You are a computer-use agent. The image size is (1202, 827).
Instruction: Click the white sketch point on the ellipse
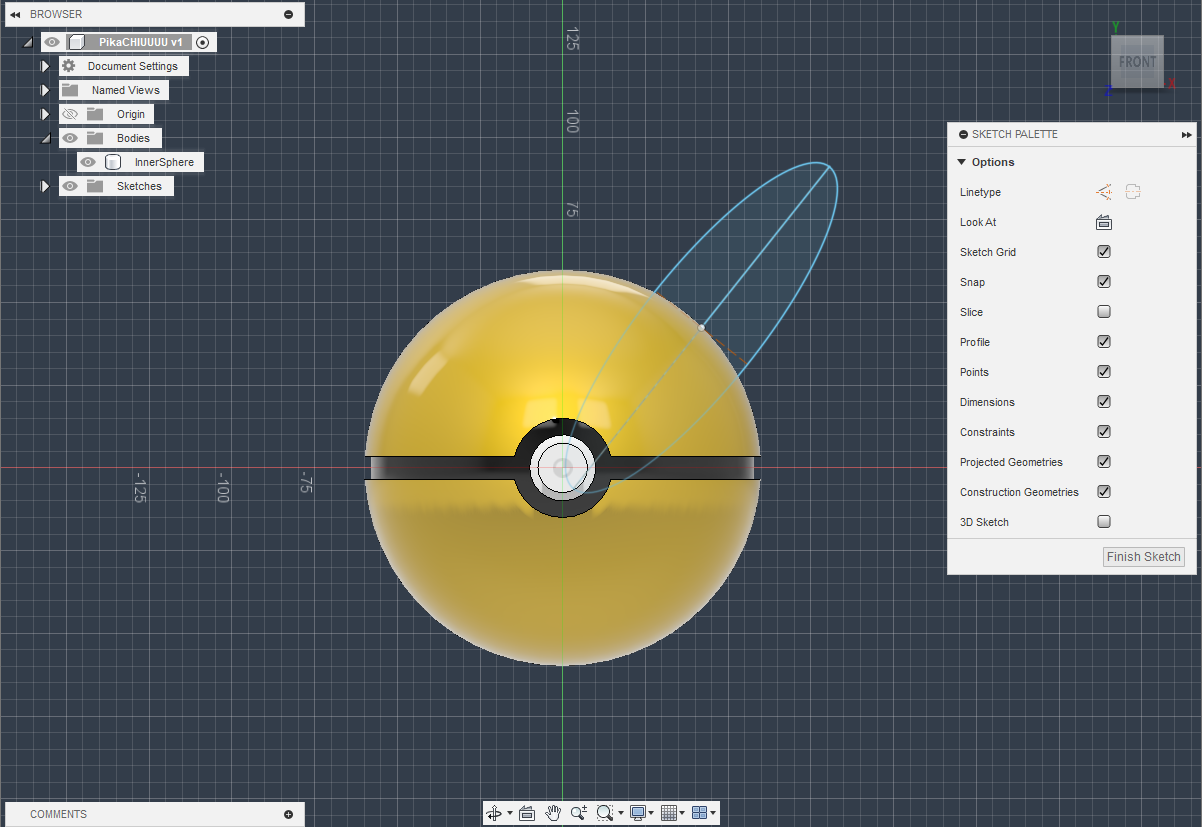701,327
